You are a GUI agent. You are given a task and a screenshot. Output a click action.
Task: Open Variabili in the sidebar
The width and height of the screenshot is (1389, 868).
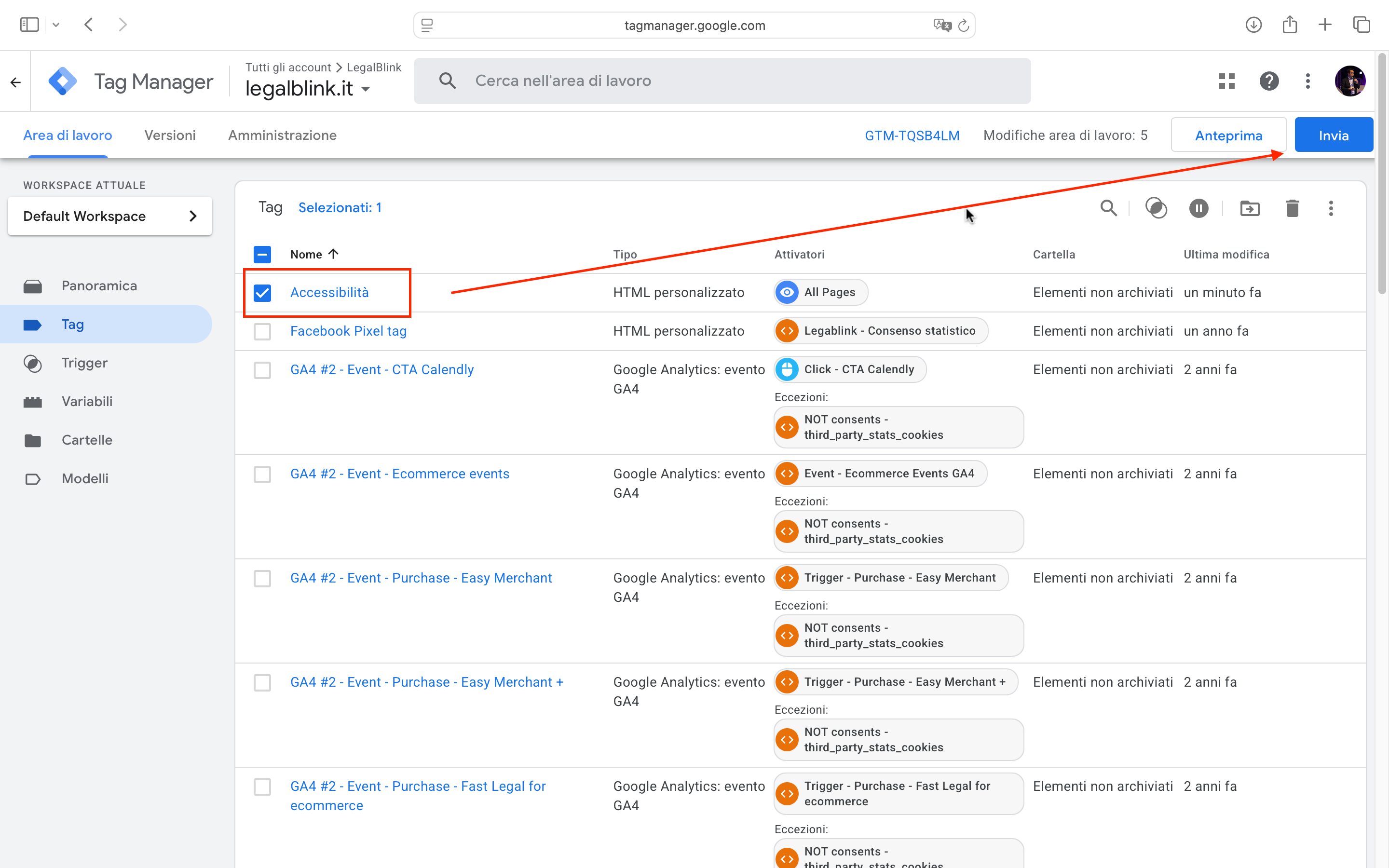coord(87,401)
